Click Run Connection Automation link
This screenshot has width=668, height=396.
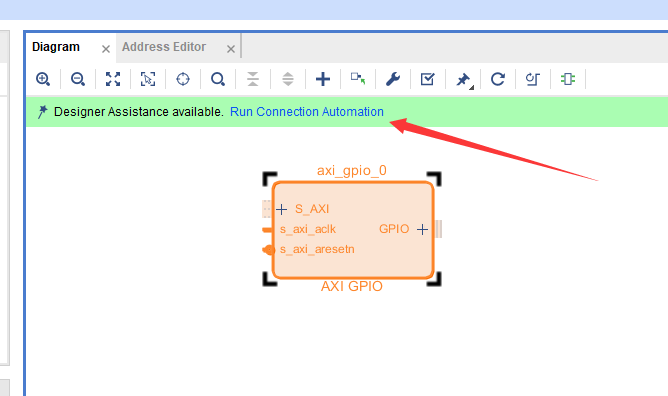tap(307, 112)
